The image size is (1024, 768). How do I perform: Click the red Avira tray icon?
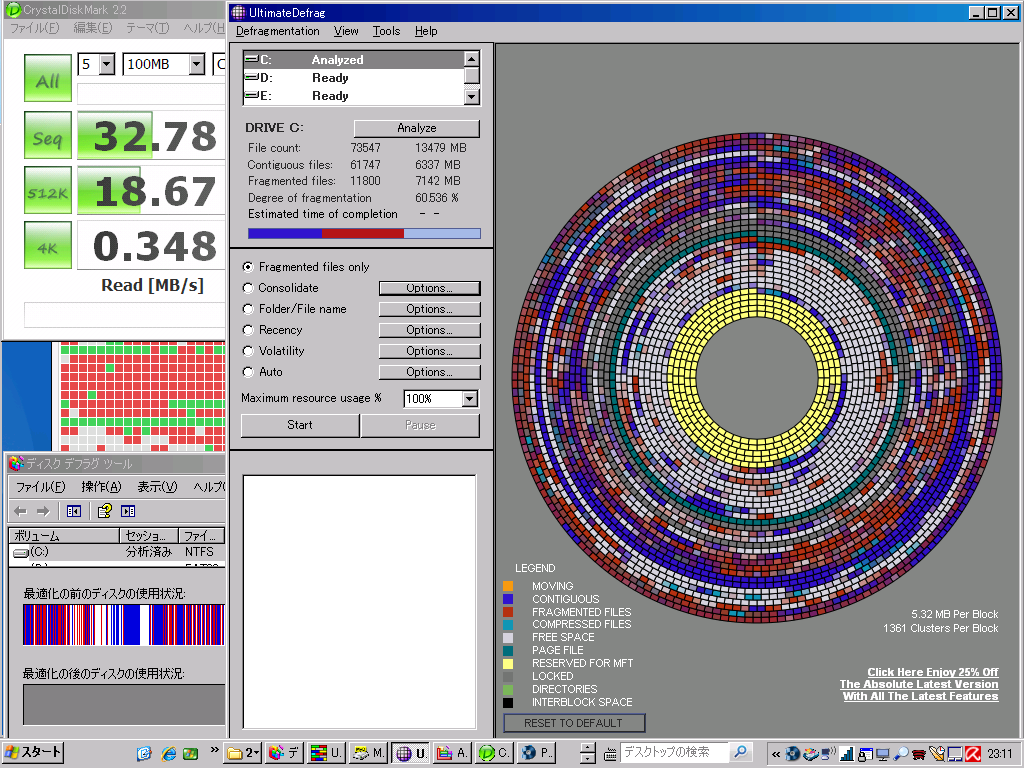[971, 753]
